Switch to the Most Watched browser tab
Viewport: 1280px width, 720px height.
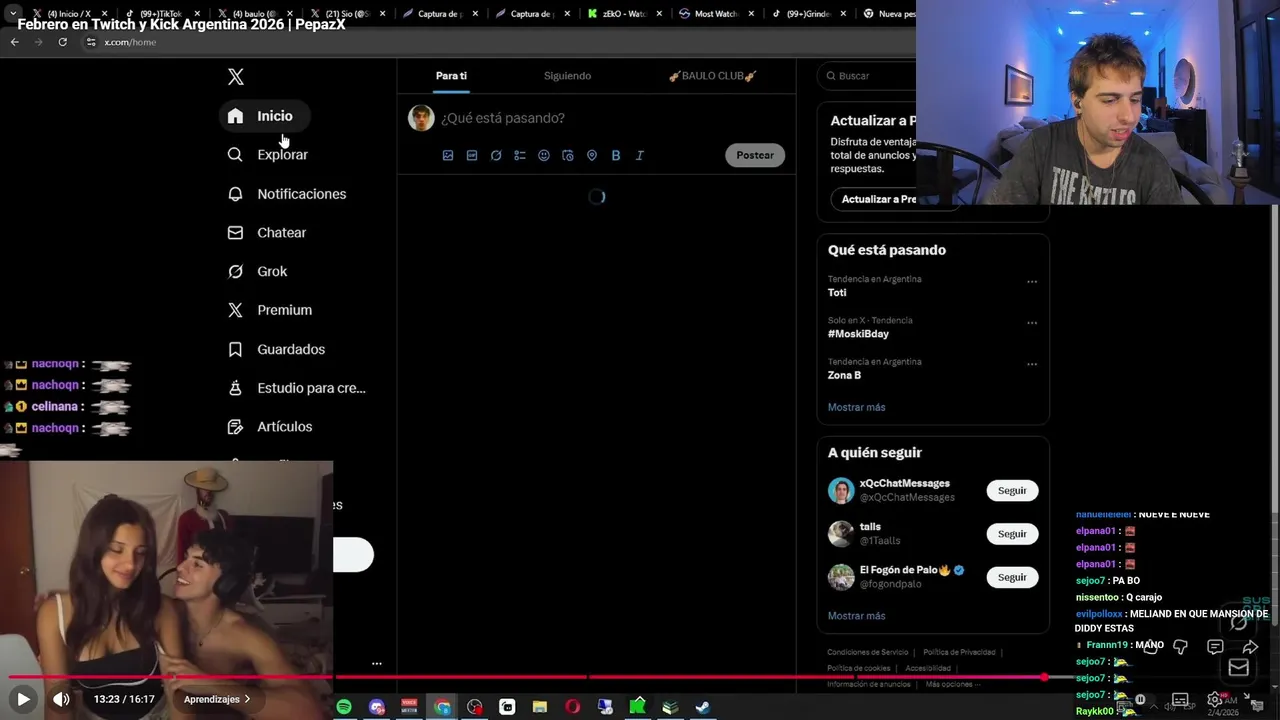pos(716,14)
